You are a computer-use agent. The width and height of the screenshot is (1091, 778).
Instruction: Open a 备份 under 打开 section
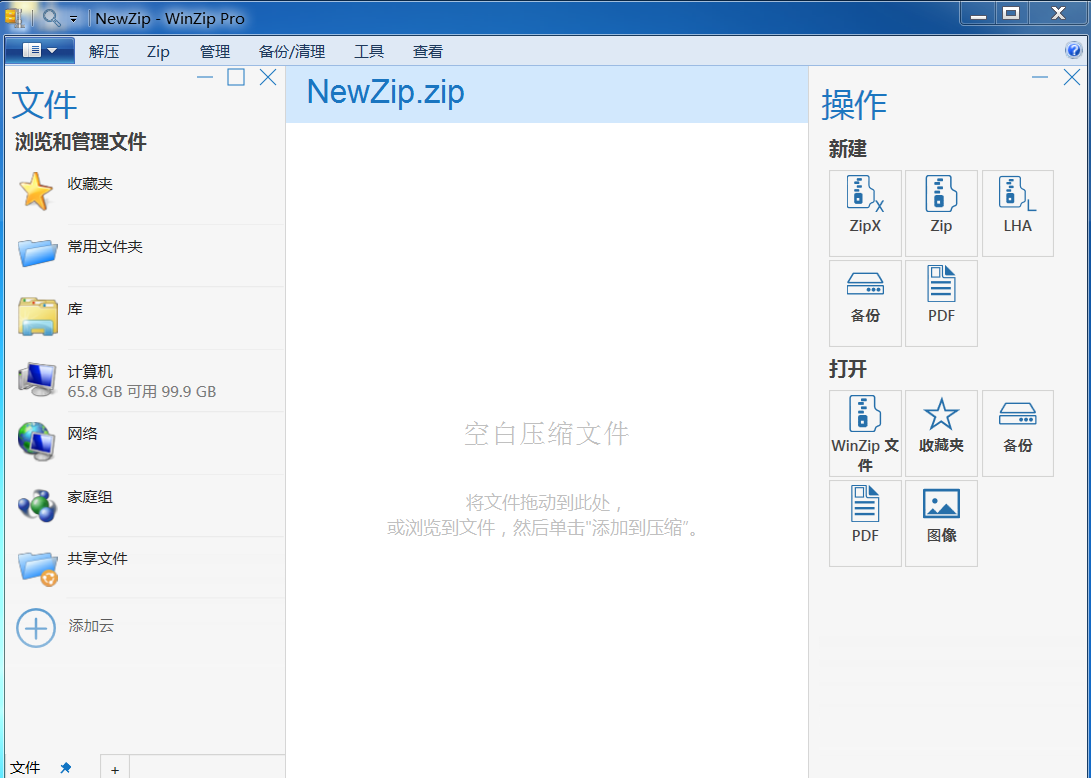[x=1017, y=433]
